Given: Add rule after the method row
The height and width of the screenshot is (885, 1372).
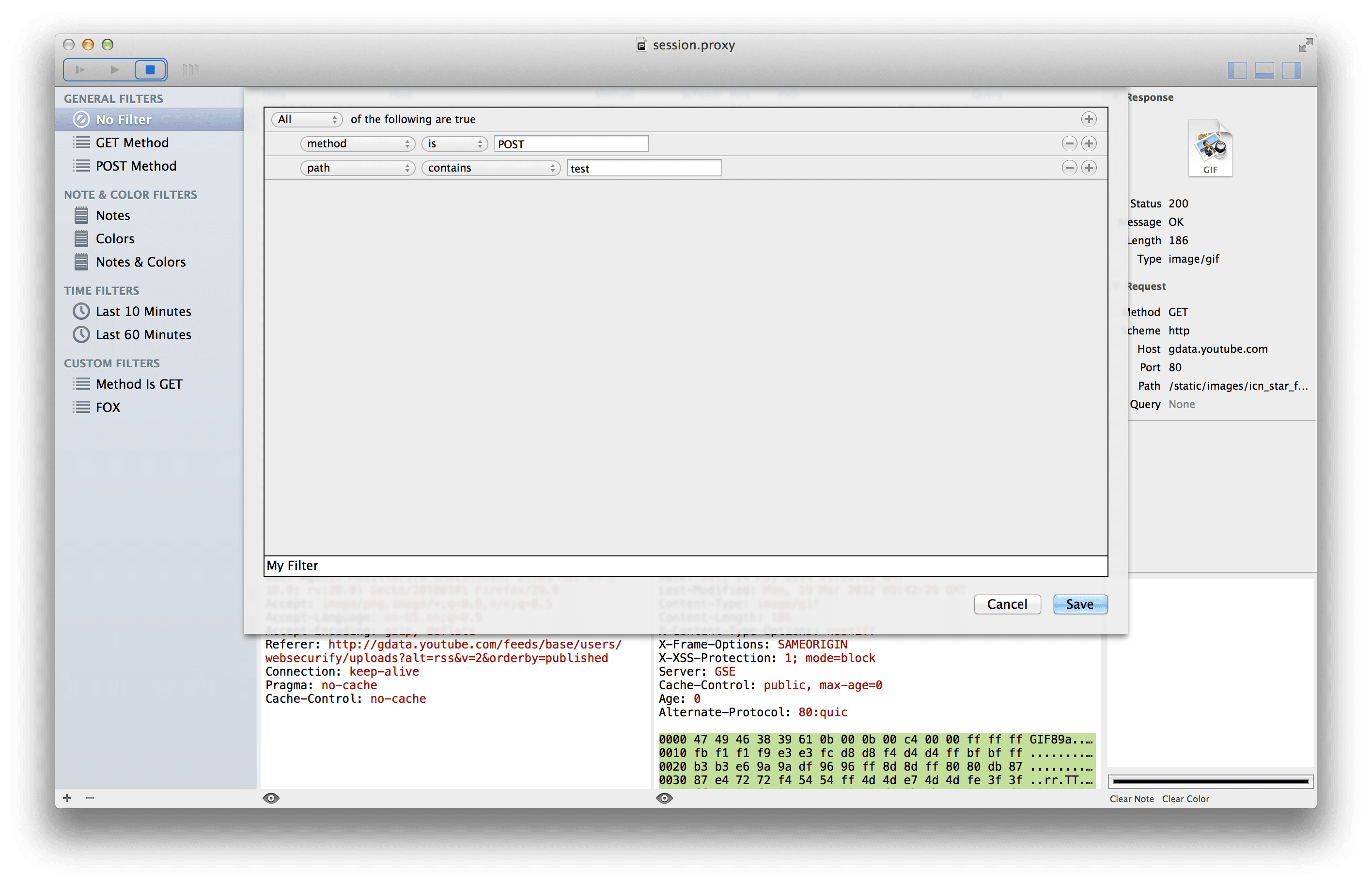Looking at the screenshot, I should (1088, 143).
